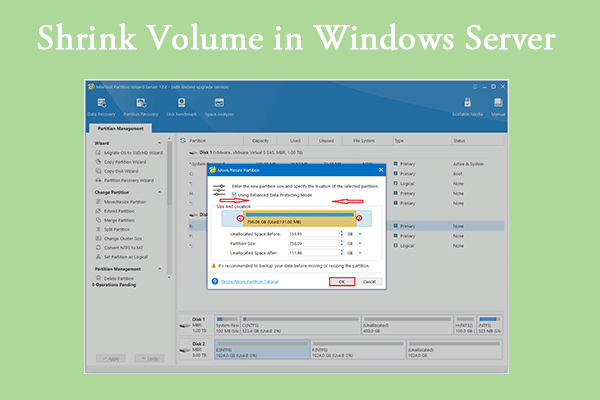Click the Partition Size input field
The width and height of the screenshot is (600, 400).
314,243
